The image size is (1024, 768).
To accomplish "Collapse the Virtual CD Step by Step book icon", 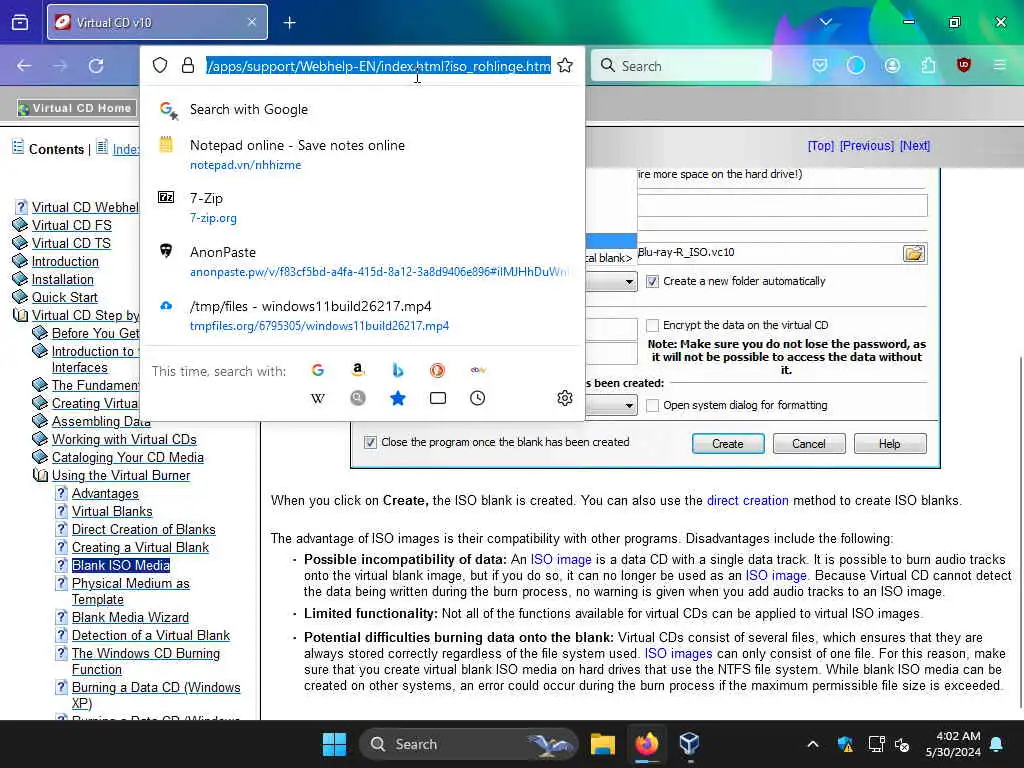I will [20, 315].
